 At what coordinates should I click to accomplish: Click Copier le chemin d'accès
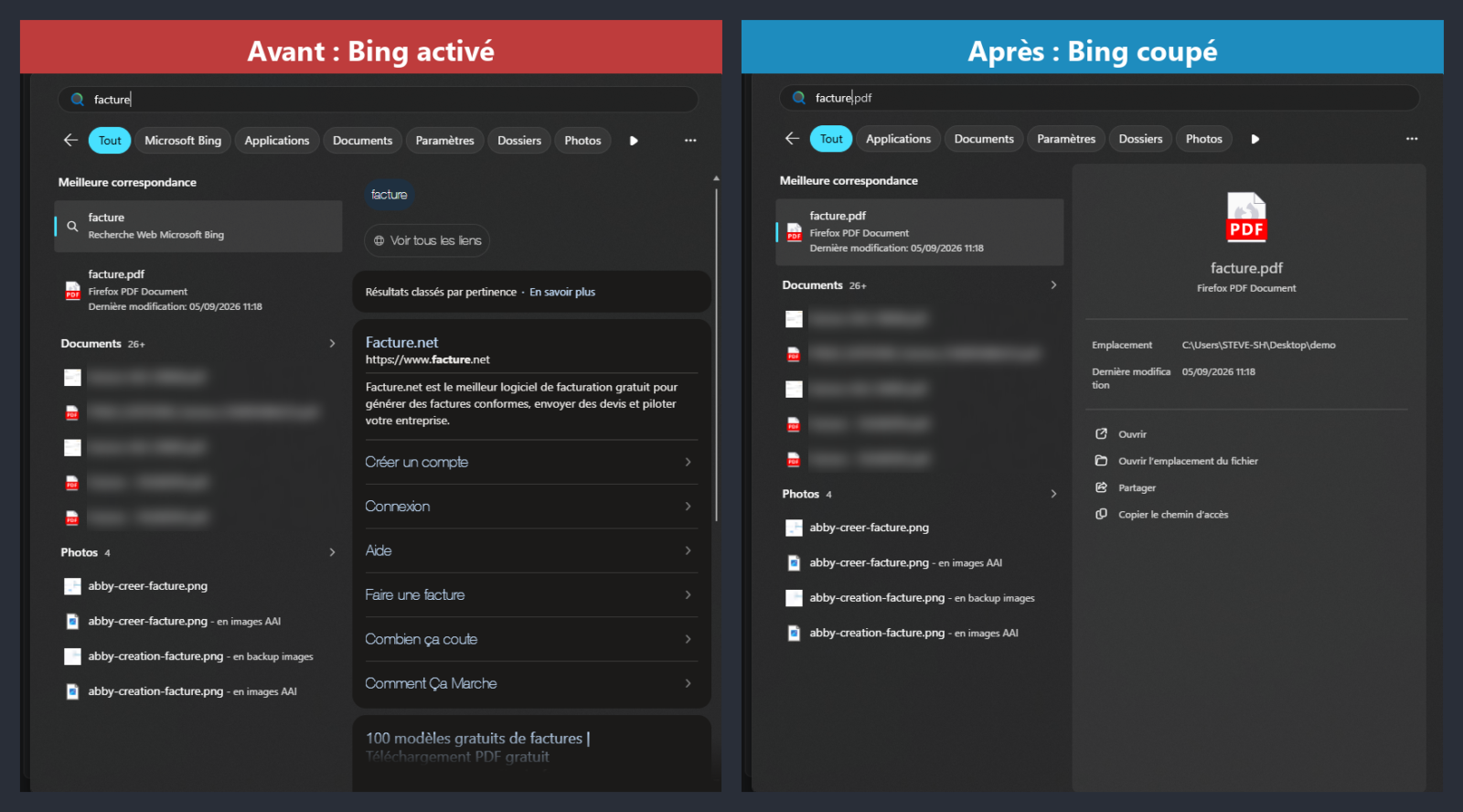1173,515
